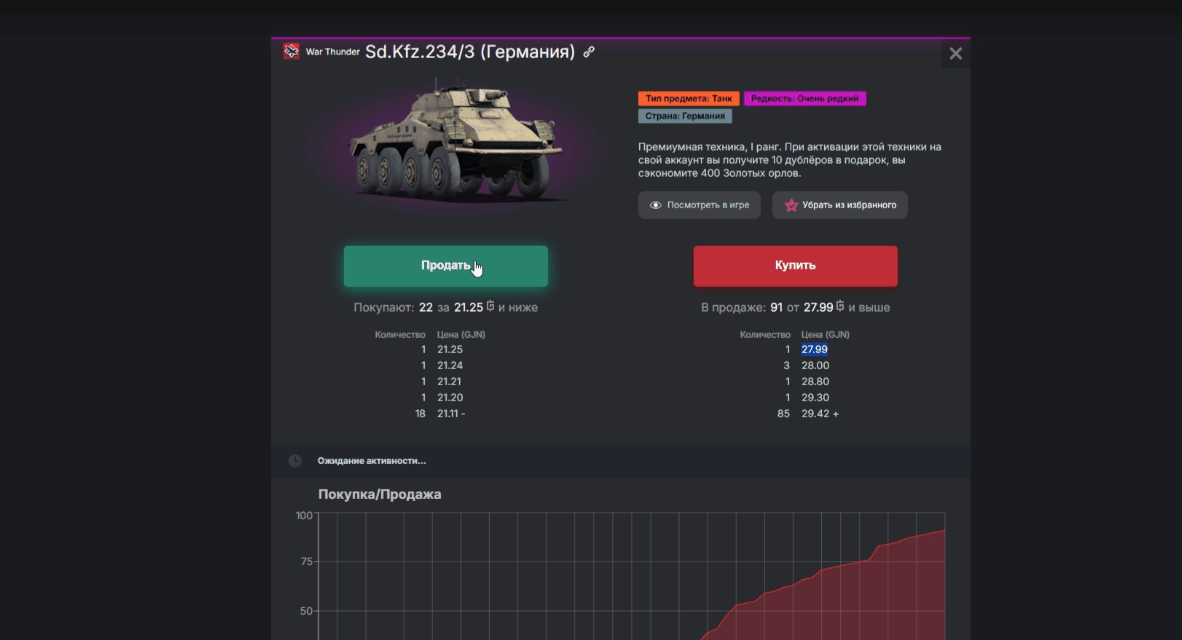Click the 'Тип предмета: Танк' tag

(x=688, y=99)
